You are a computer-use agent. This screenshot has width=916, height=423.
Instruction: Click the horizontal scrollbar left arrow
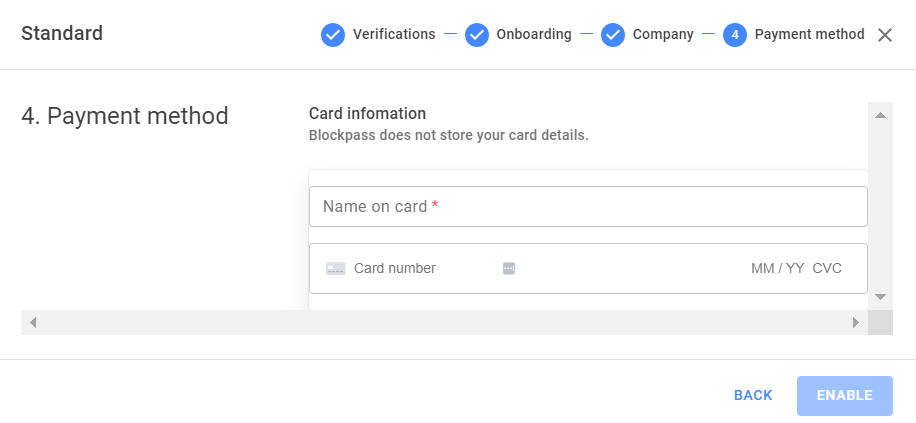(x=33, y=323)
